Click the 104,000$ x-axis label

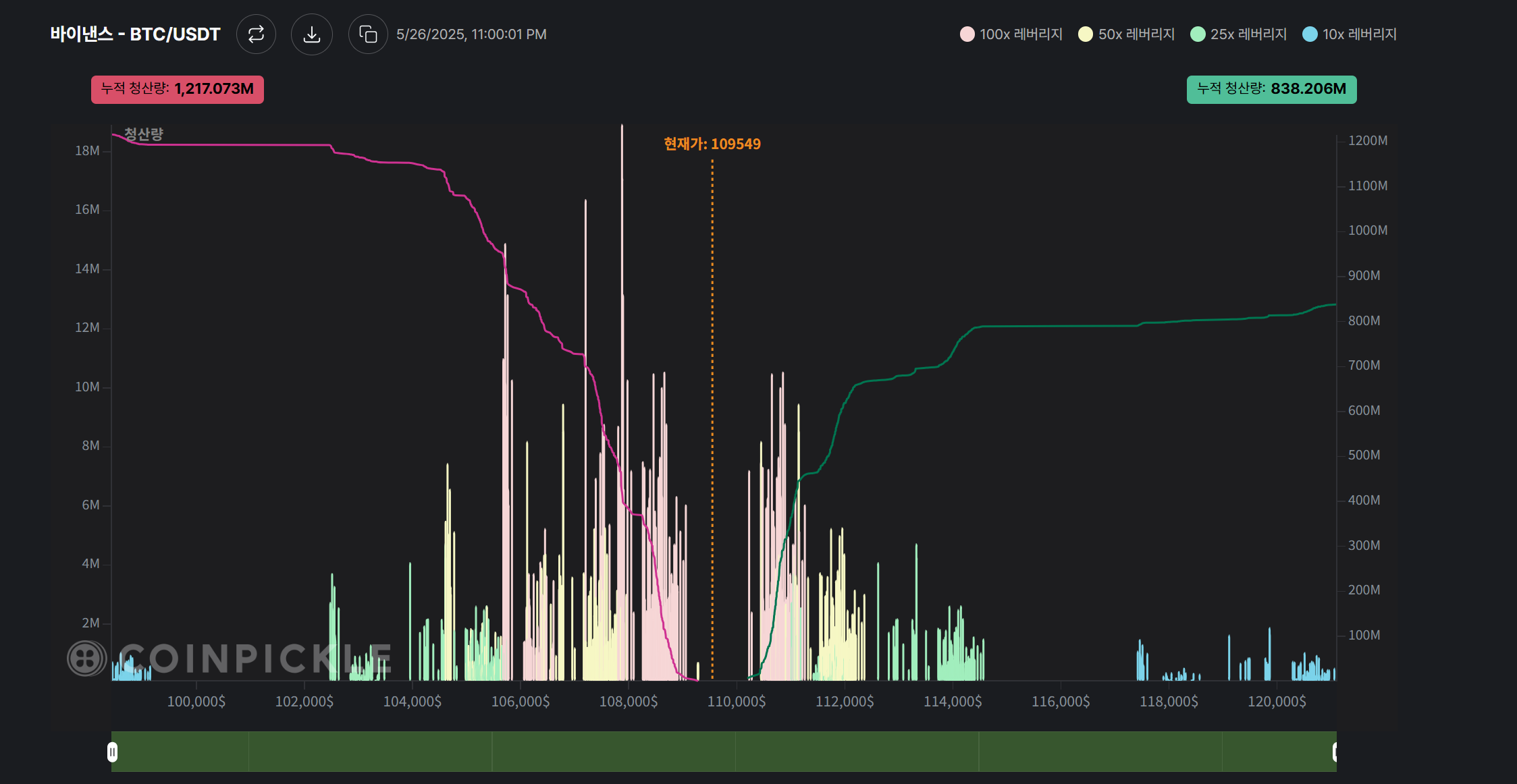point(412,702)
